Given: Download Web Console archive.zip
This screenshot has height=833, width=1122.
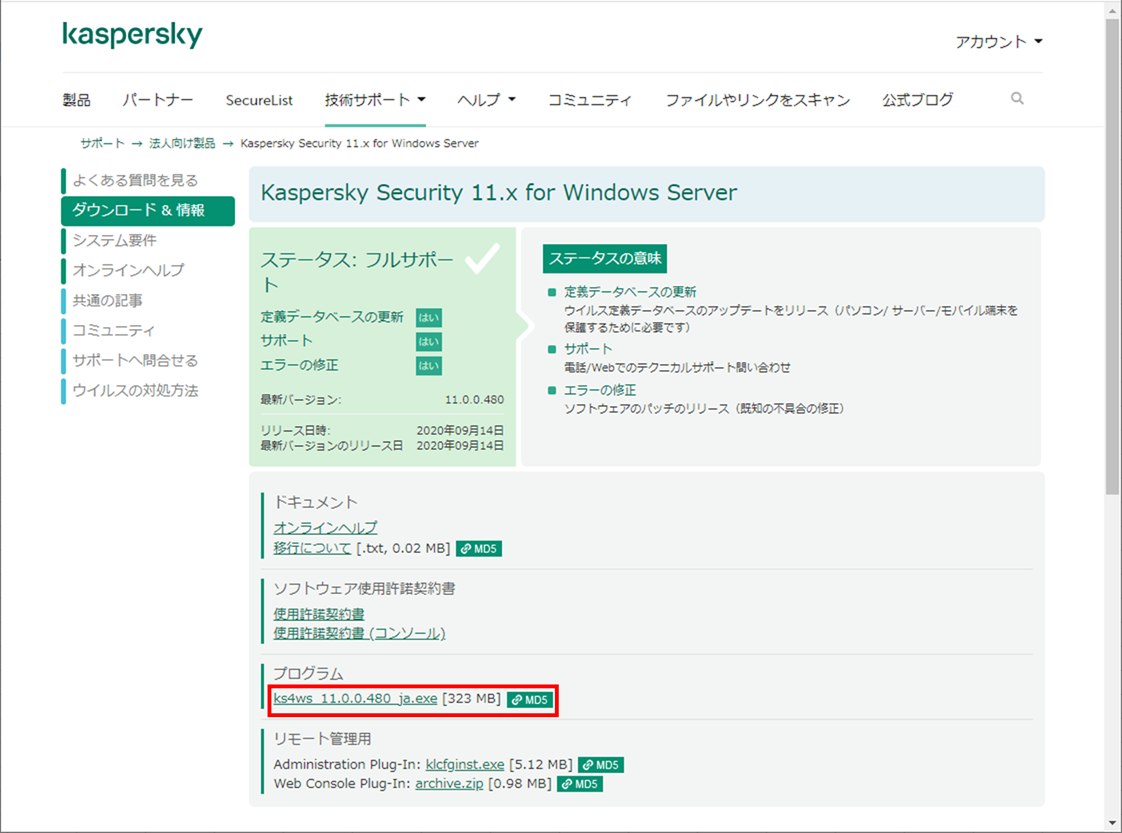Looking at the screenshot, I should point(449,784).
